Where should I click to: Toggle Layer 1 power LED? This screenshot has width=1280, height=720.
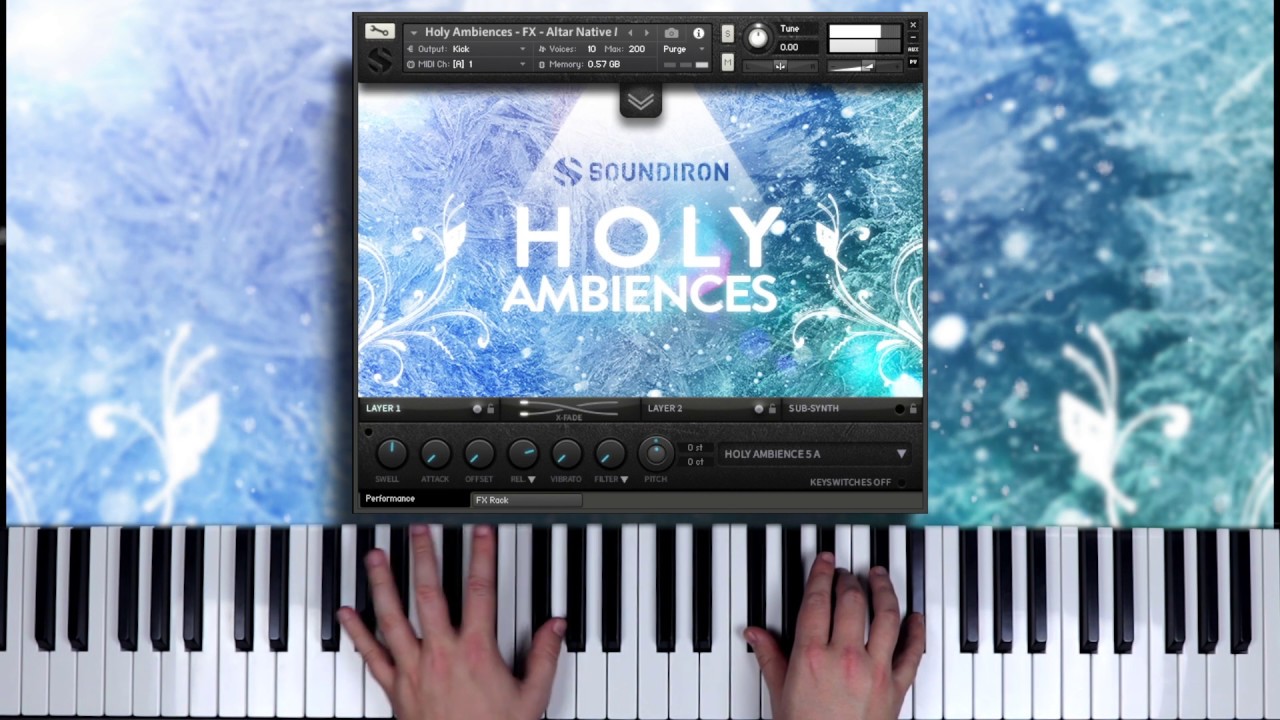point(477,409)
